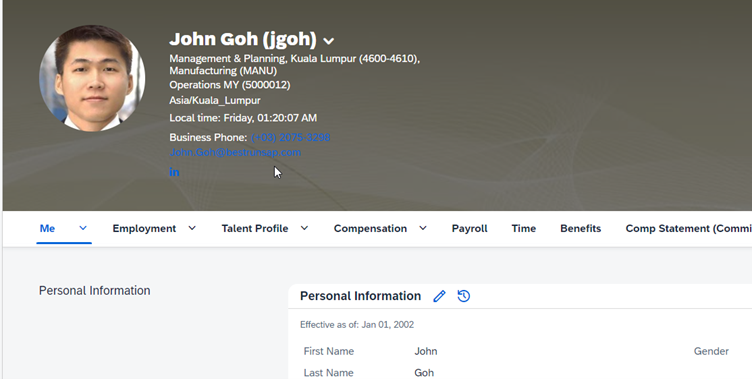Click the John.Goh@bestrunsap.com email link
Viewport: 752px width, 379px height.
pos(235,153)
